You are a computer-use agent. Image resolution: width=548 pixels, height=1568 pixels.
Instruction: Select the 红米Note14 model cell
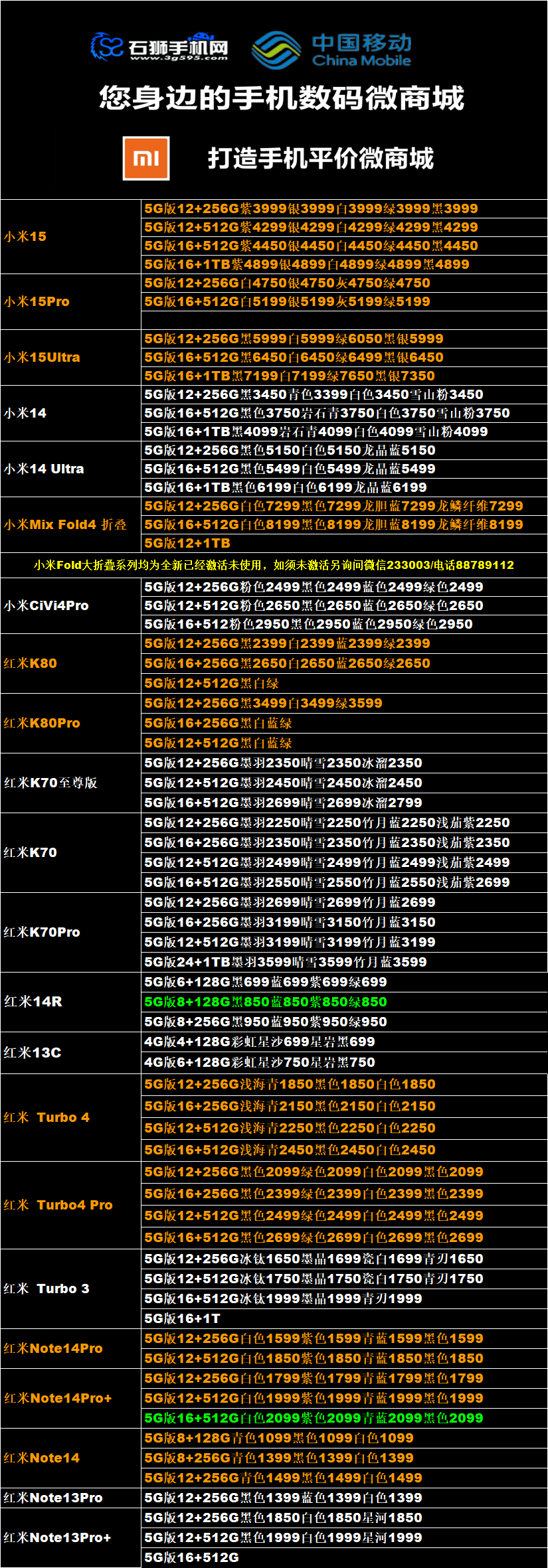71,1458
